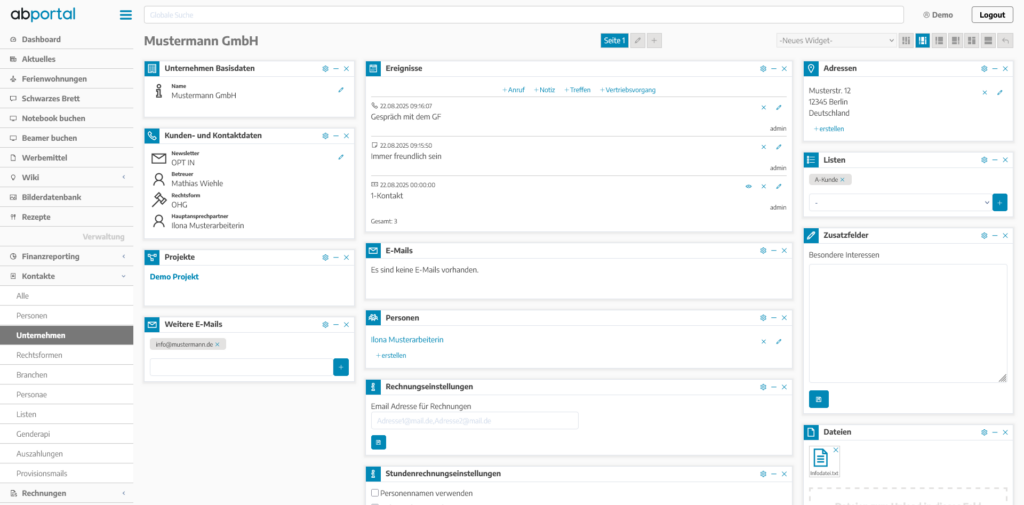Screen dimensions: 1024x505
Task: Toggle eye icon on 1-Kontakt event
Action: tap(748, 186)
